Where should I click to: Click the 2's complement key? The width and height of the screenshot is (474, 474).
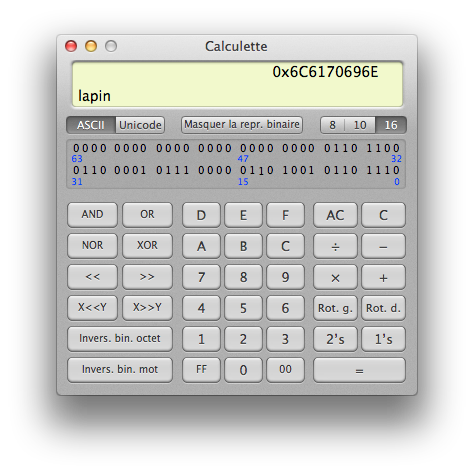[335, 339]
